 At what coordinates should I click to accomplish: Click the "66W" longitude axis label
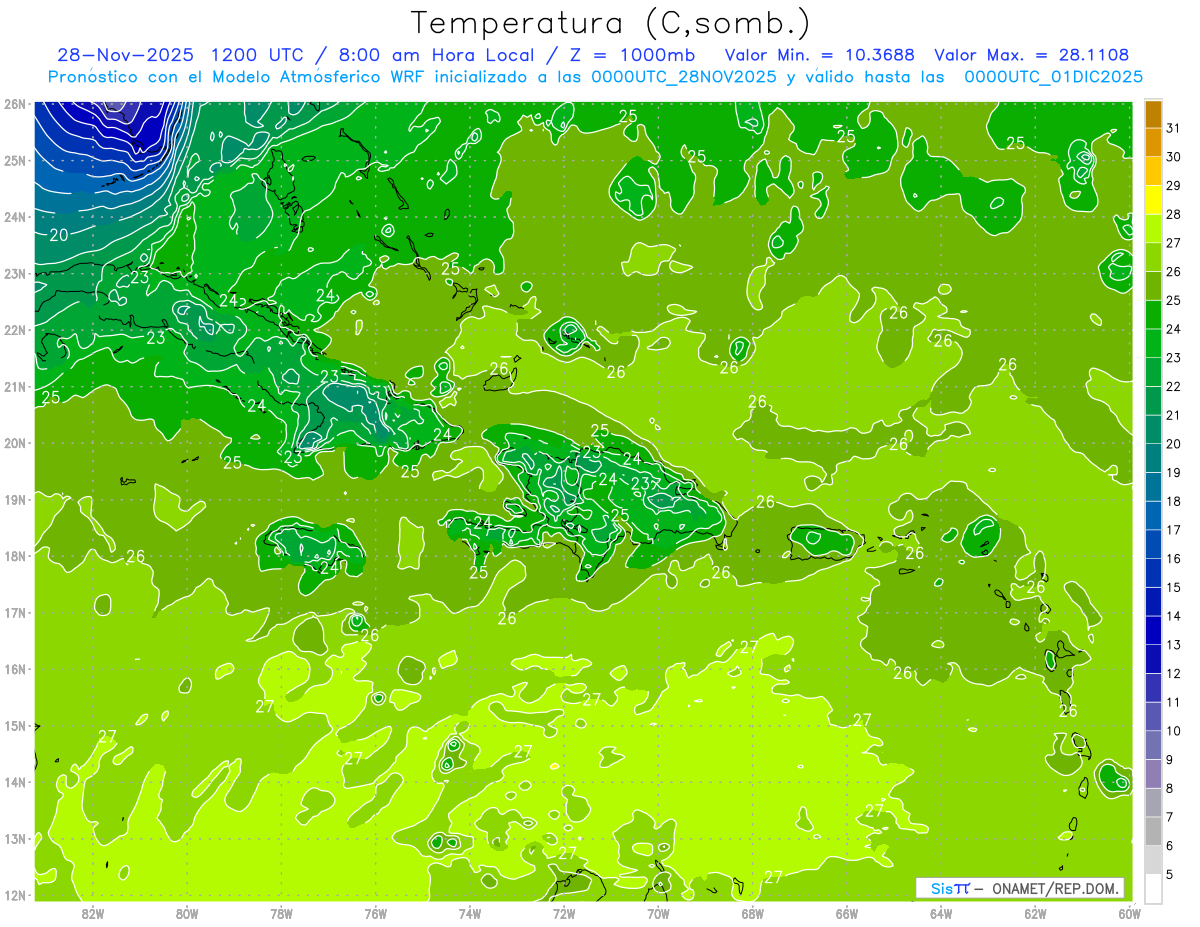coord(847,913)
